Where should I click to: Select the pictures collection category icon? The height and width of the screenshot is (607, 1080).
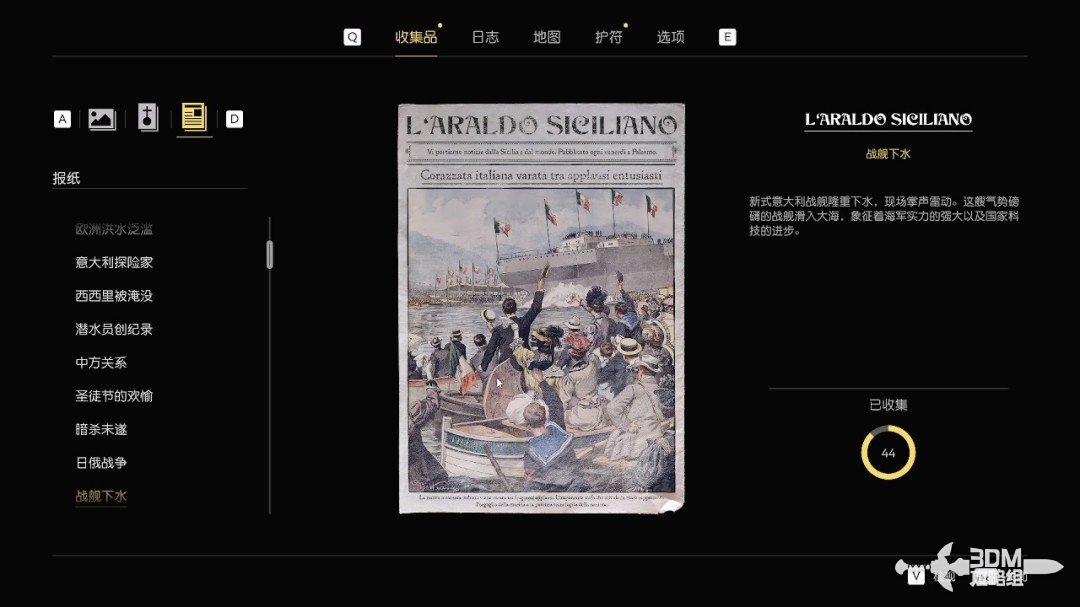pos(102,119)
